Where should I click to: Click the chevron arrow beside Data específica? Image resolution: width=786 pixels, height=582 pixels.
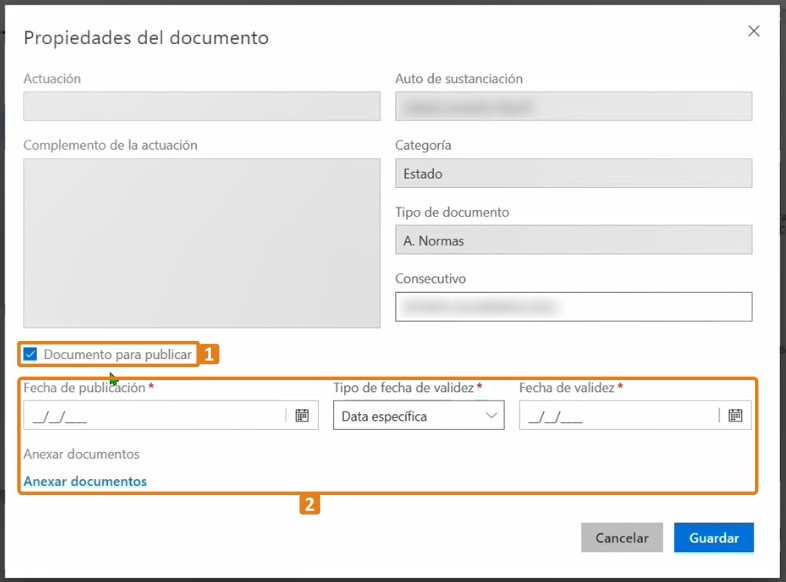[491, 416]
